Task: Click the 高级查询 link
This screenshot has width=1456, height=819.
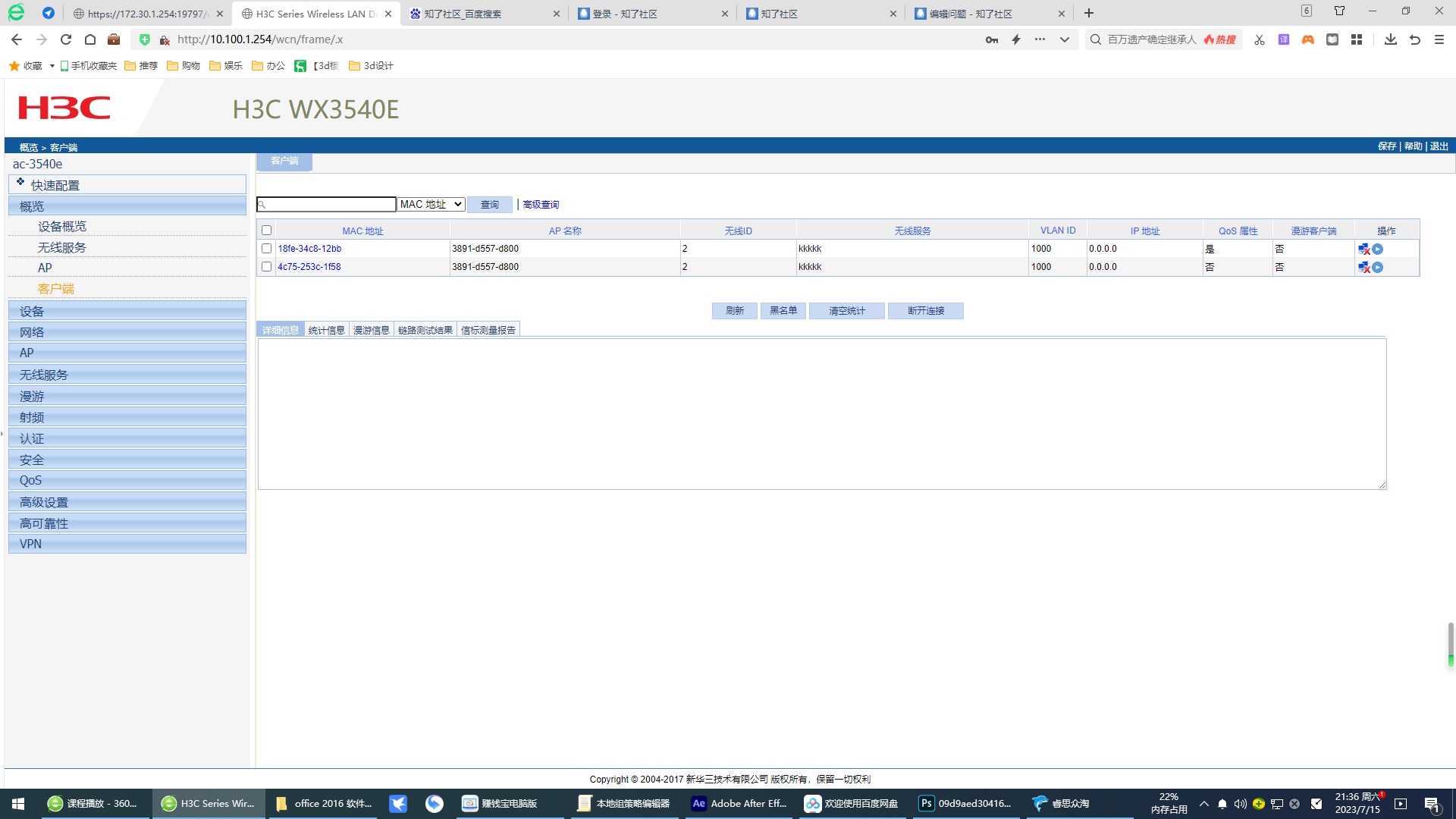Action: [x=541, y=205]
